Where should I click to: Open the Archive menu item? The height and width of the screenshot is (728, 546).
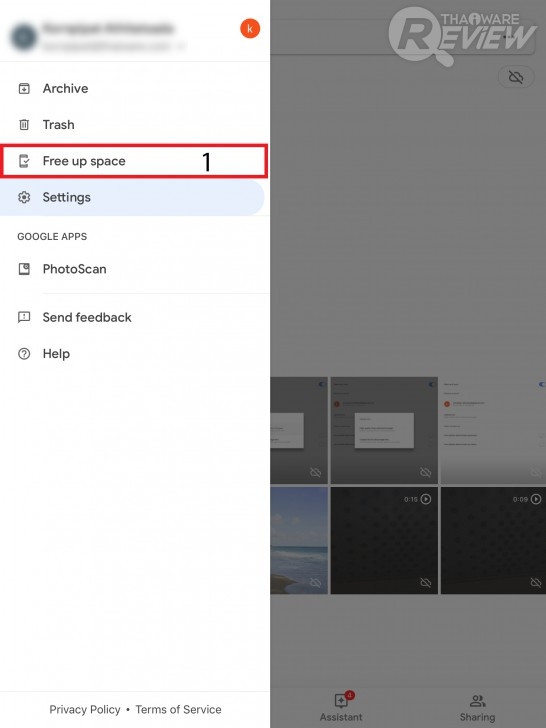135,88
